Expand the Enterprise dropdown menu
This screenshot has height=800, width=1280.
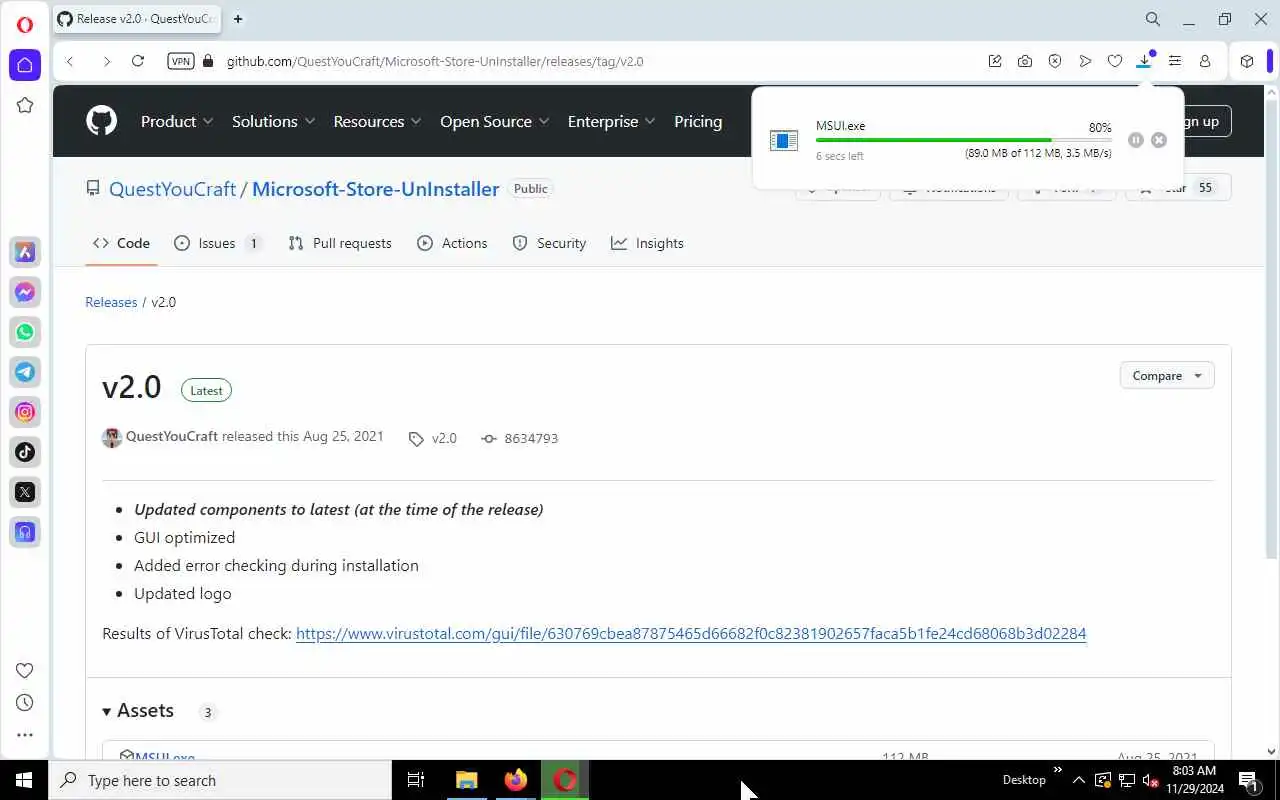(x=611, y=121)
